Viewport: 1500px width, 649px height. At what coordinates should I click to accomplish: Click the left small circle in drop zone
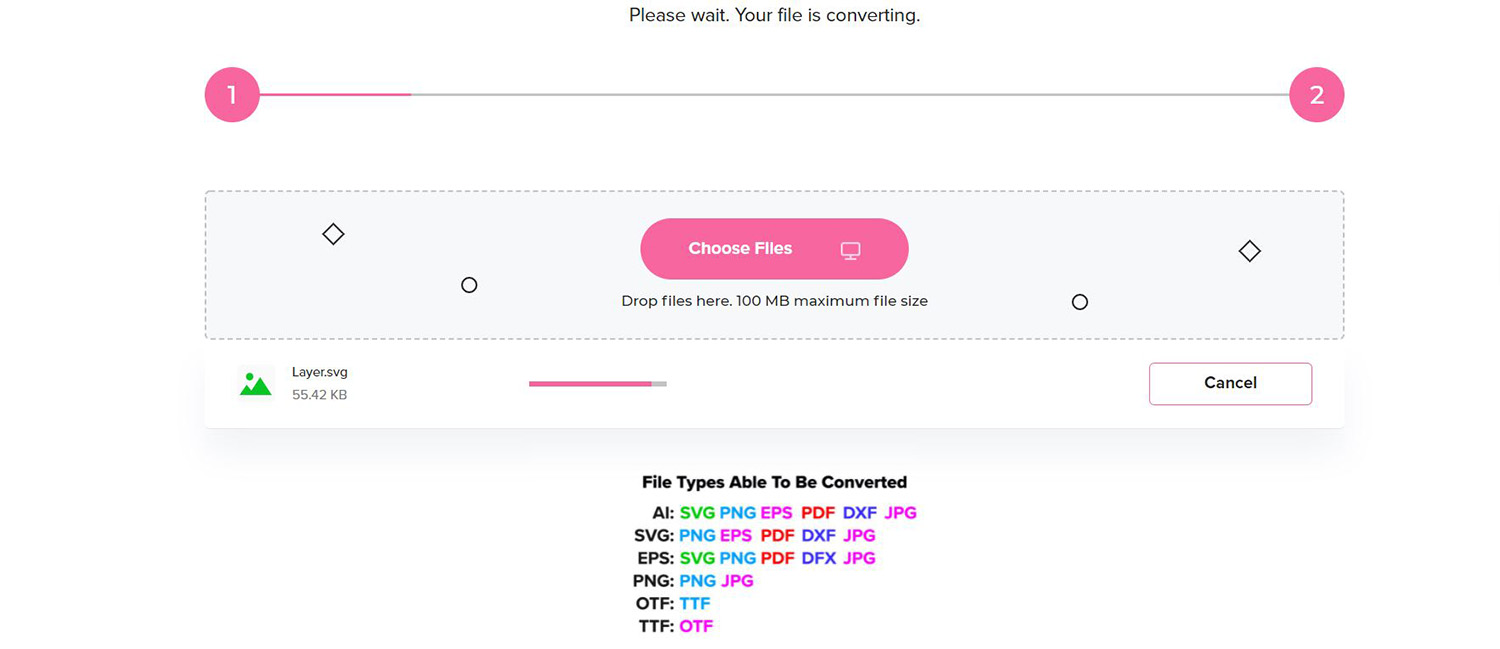point(469,285)
